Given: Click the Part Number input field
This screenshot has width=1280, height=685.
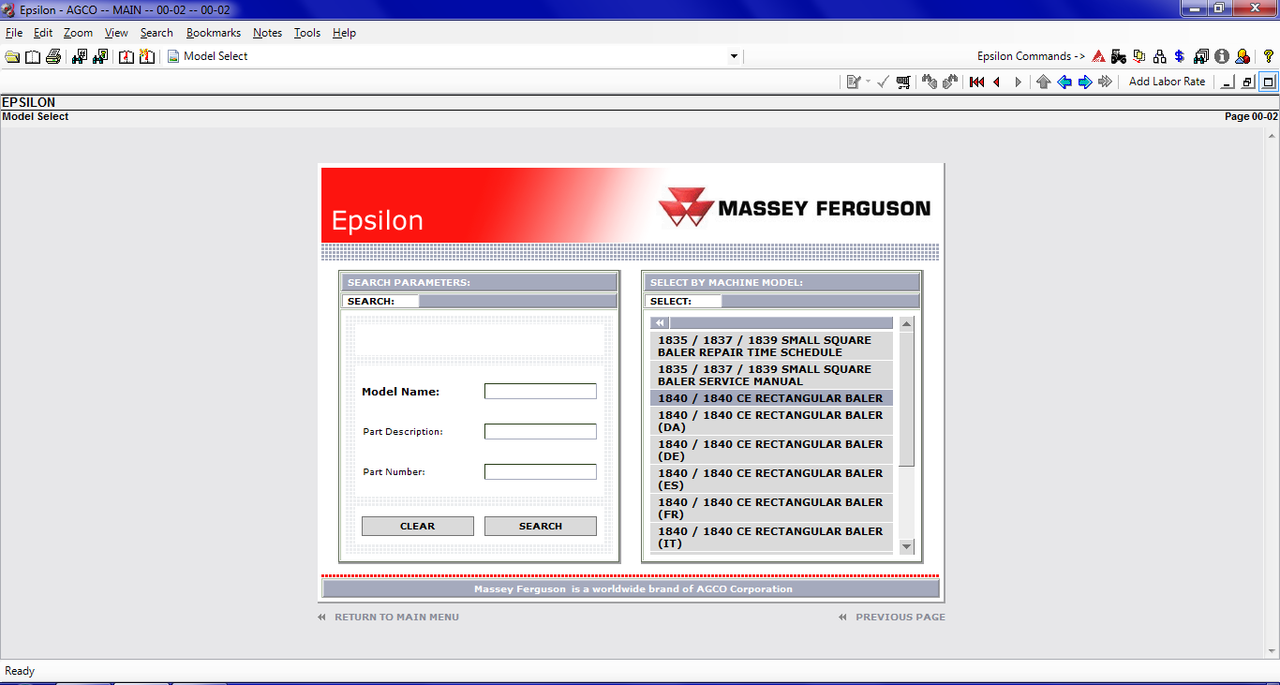Looking at the screenshot, I should tap(541, 472).
